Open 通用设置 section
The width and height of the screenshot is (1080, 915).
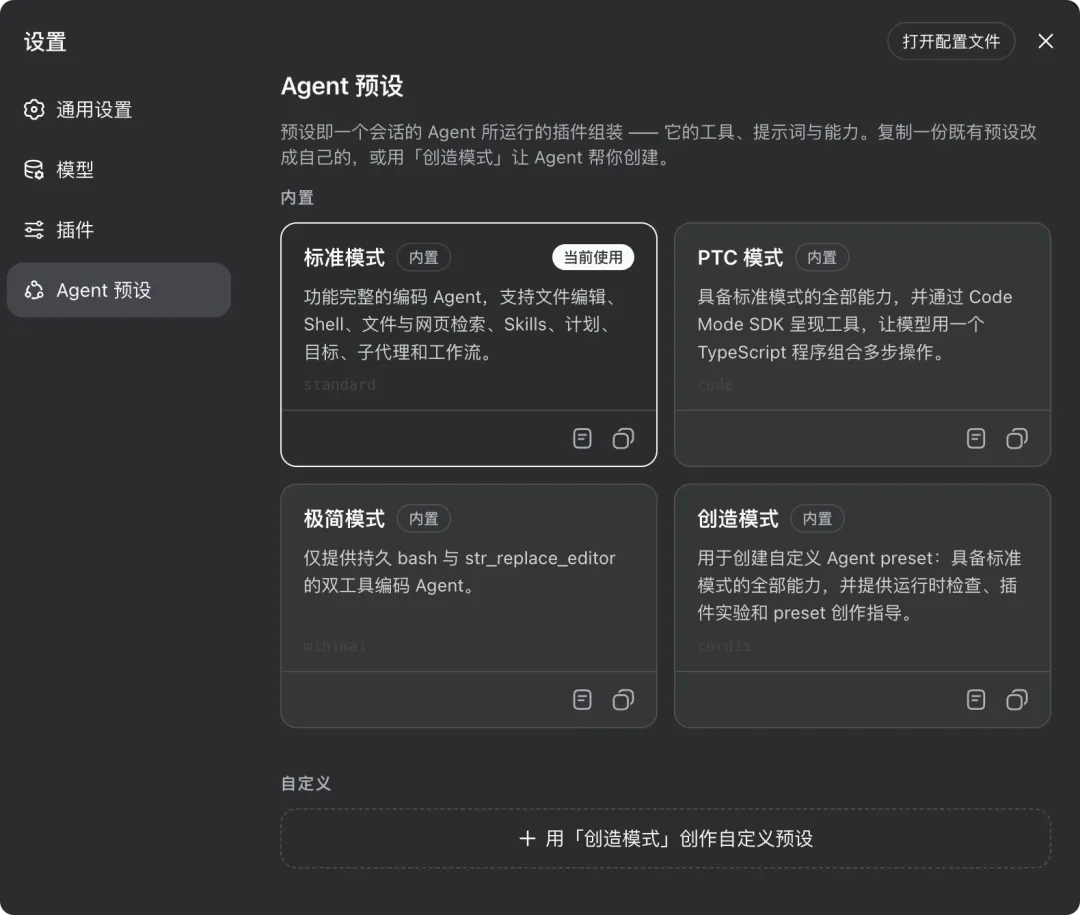(x=118, y=110)
